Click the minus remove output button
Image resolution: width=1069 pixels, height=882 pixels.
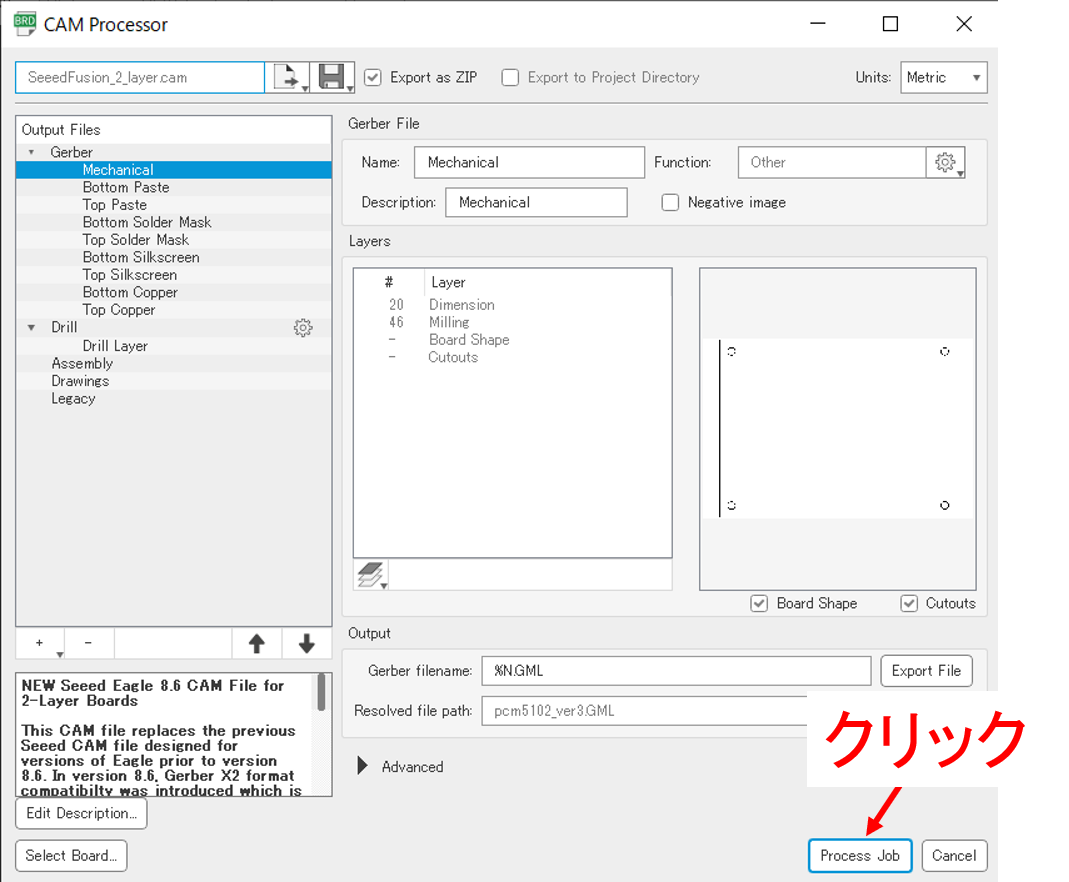click(x=88, y=643)
